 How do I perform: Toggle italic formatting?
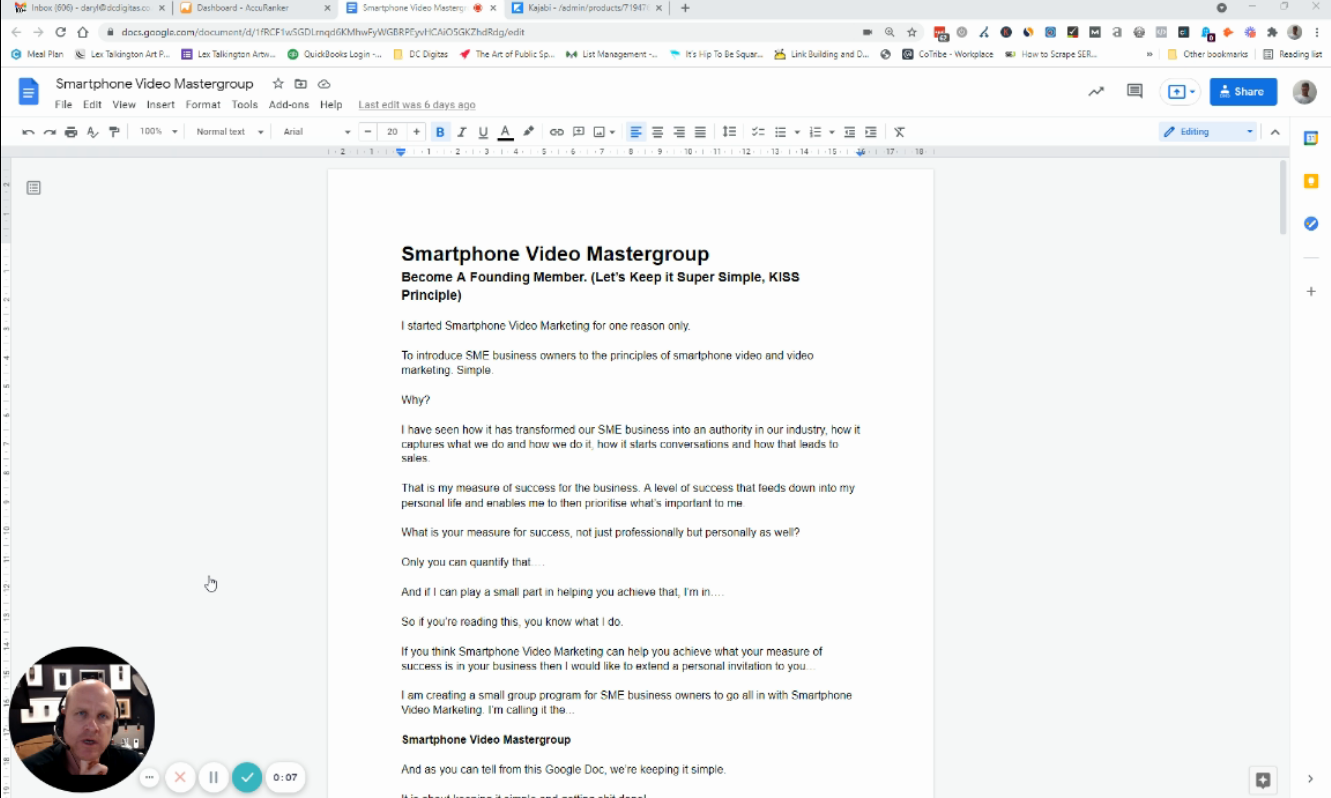pos(462,132)
